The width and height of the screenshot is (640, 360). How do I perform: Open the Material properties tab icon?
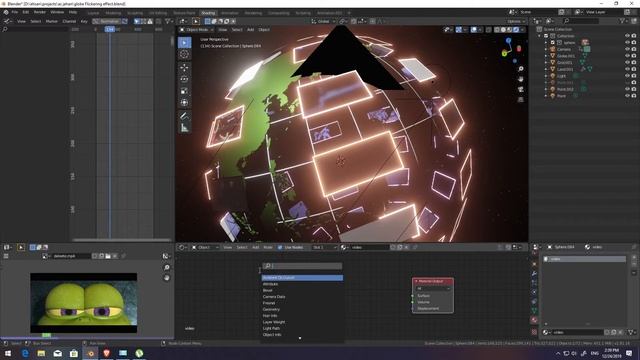[x=534, y=320]
